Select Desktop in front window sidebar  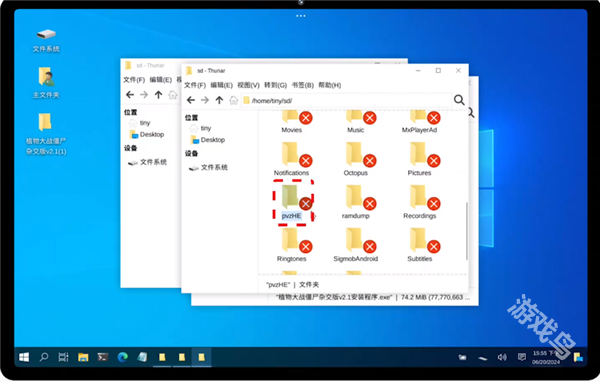208,140
